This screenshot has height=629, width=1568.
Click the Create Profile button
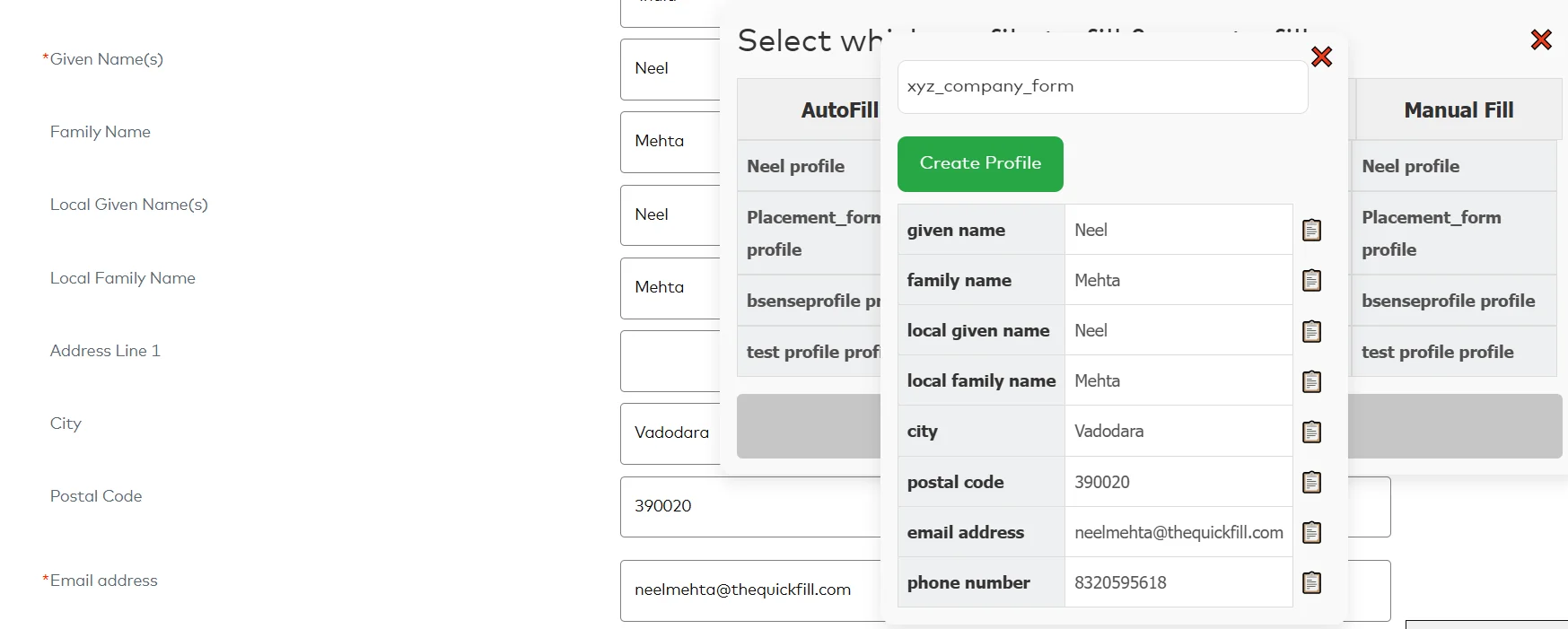[980, 163]
